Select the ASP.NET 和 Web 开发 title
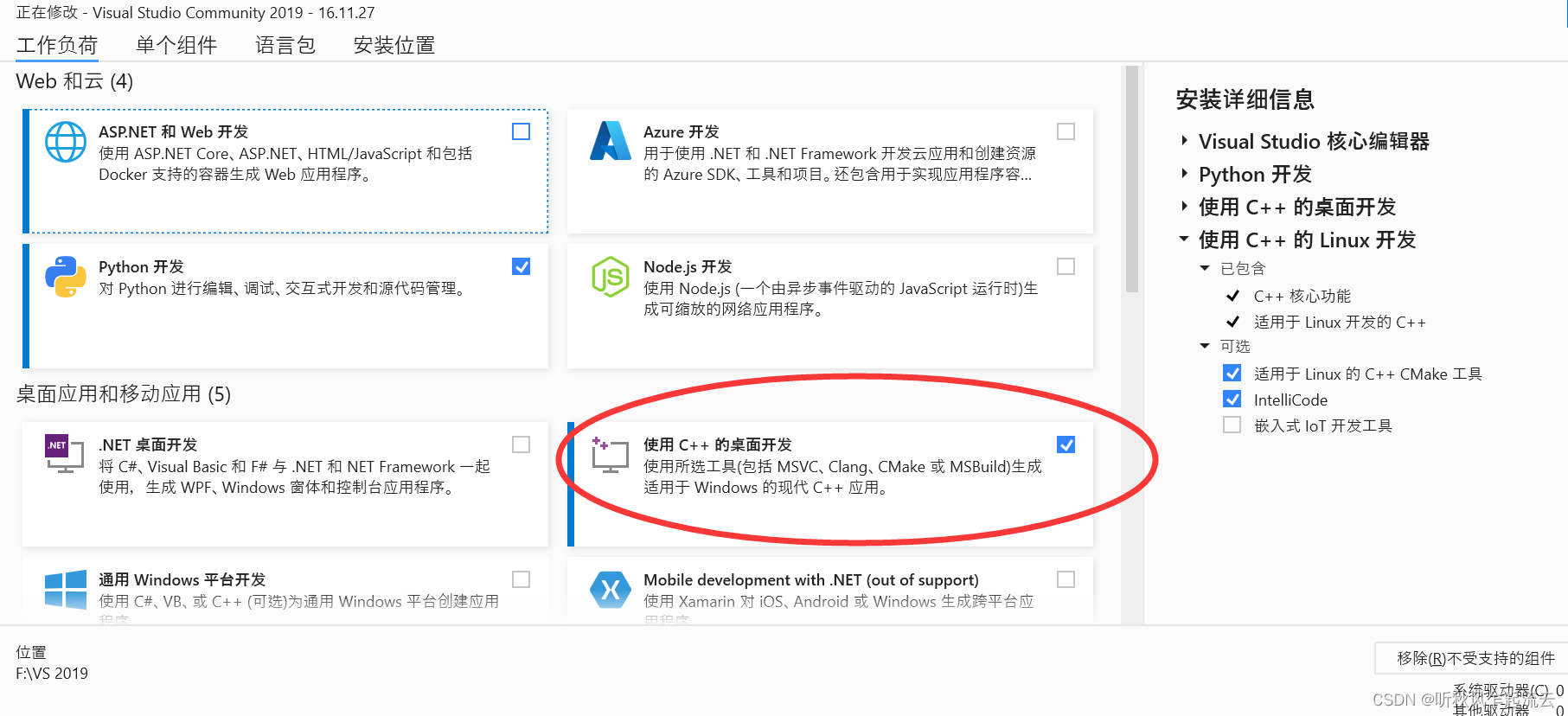Image resolution: width=1568 pixels, height=716 pixels. tap(173, 131)
